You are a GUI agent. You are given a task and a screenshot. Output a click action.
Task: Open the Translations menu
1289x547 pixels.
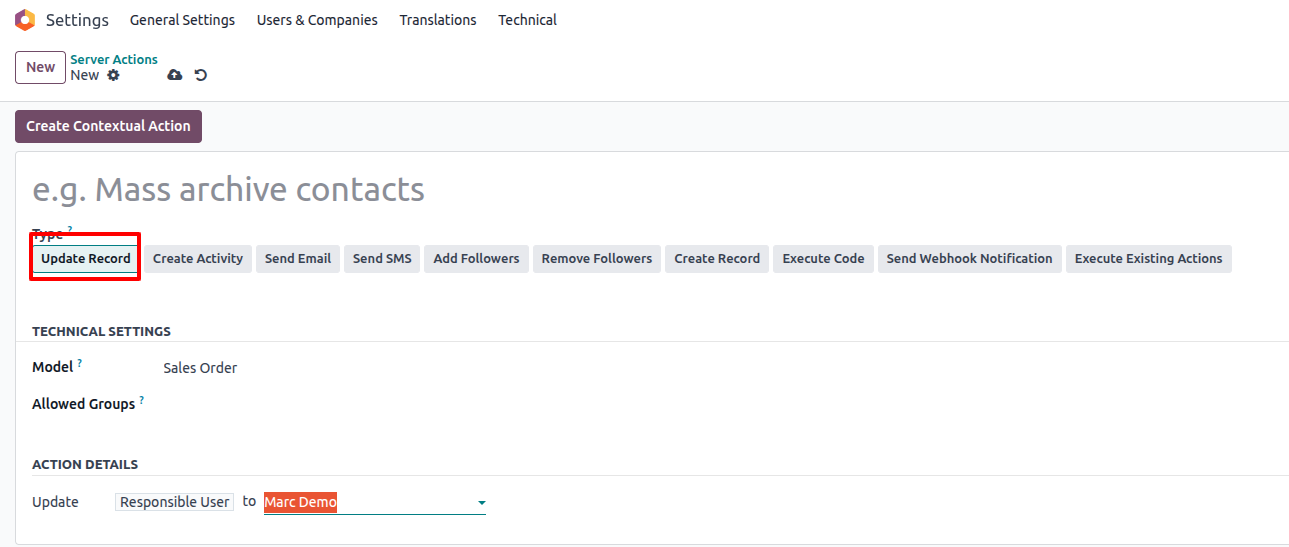tap(438, 20)
